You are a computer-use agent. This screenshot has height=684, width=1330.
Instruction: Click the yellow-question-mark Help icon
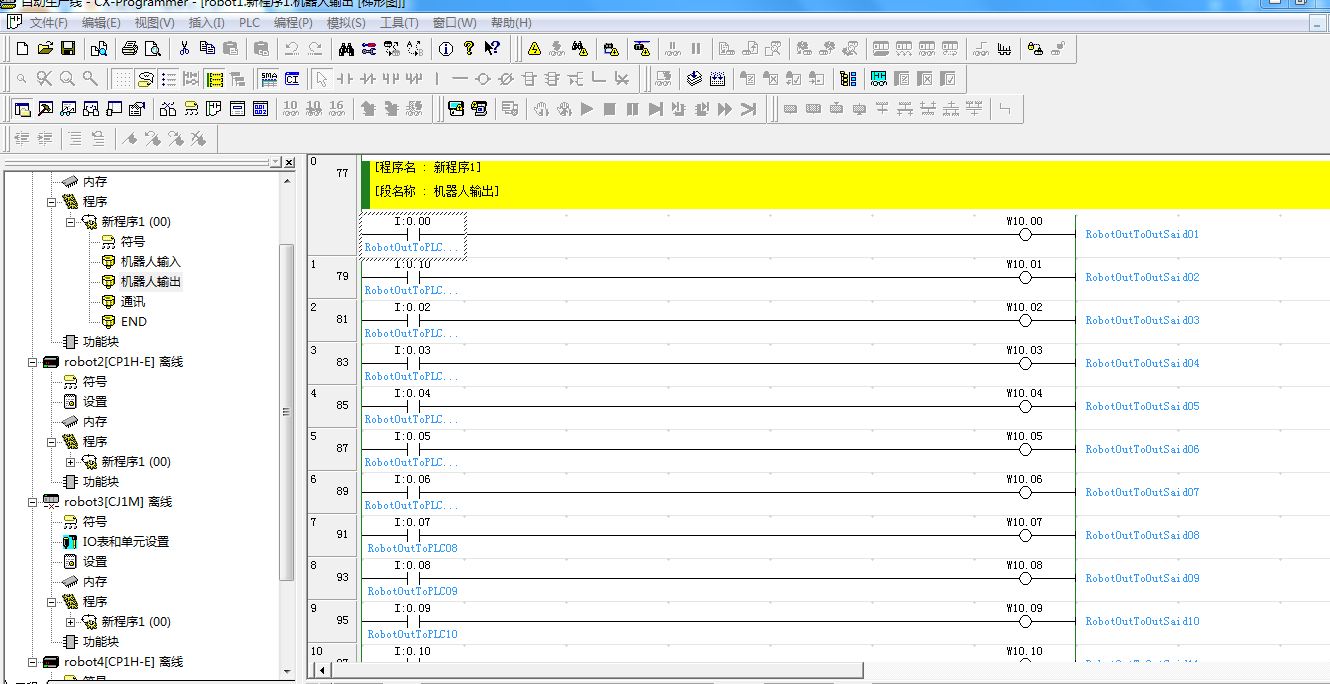469,48
